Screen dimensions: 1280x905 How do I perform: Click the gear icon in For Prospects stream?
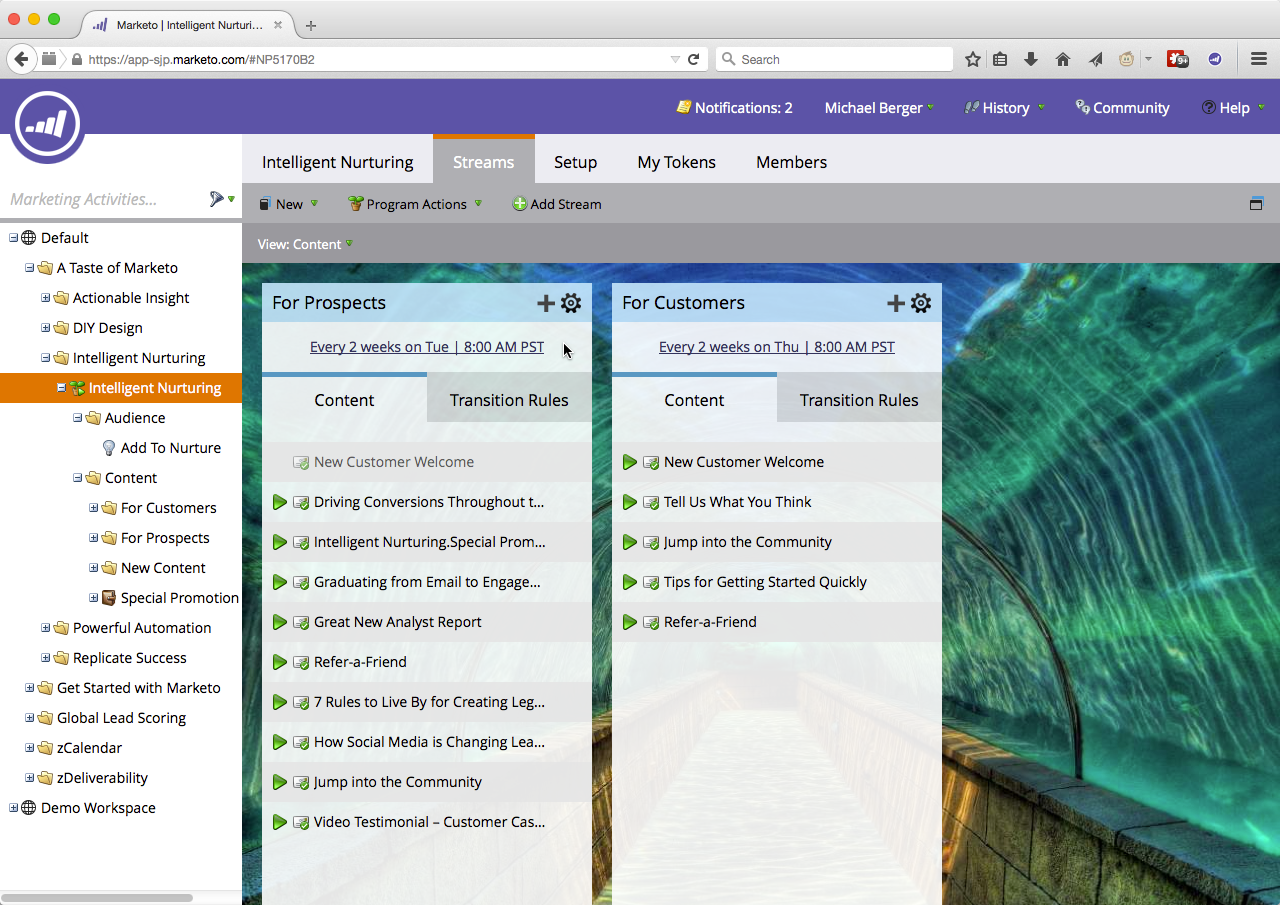click(x=571, y=303)
